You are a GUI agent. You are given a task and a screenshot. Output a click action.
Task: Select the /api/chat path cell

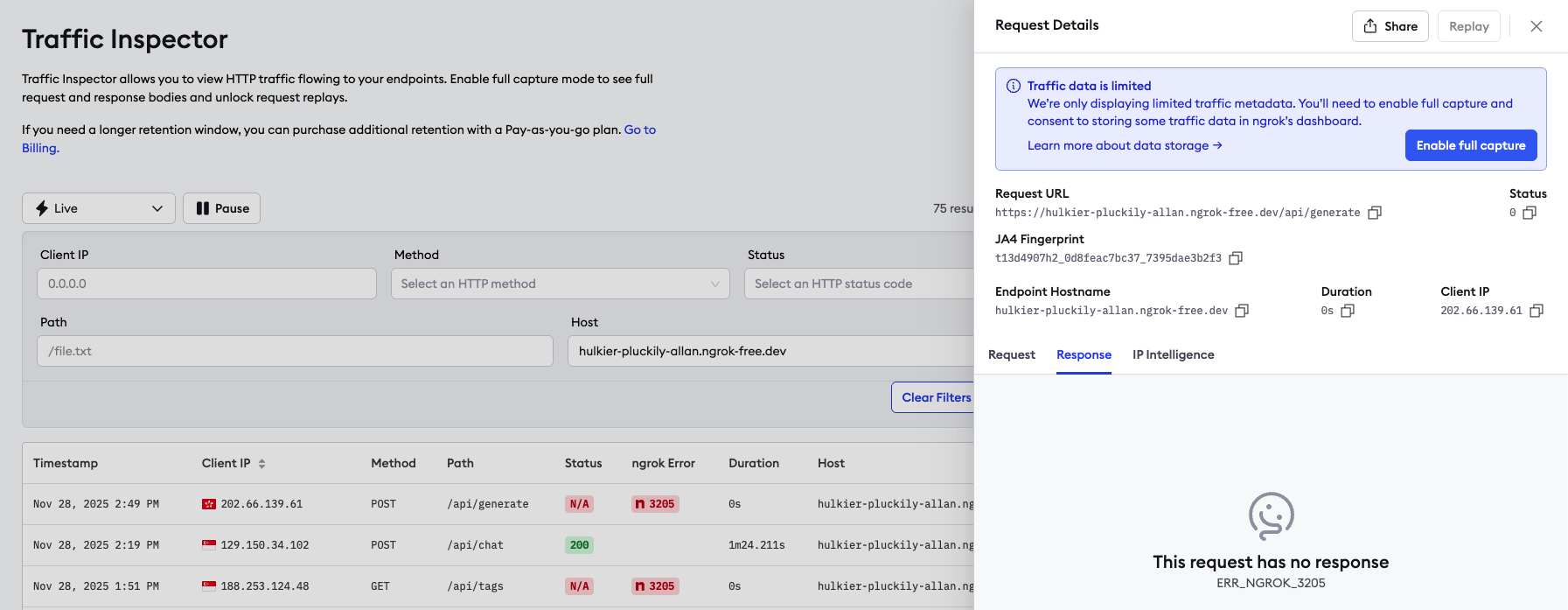[x=475, y=545]
